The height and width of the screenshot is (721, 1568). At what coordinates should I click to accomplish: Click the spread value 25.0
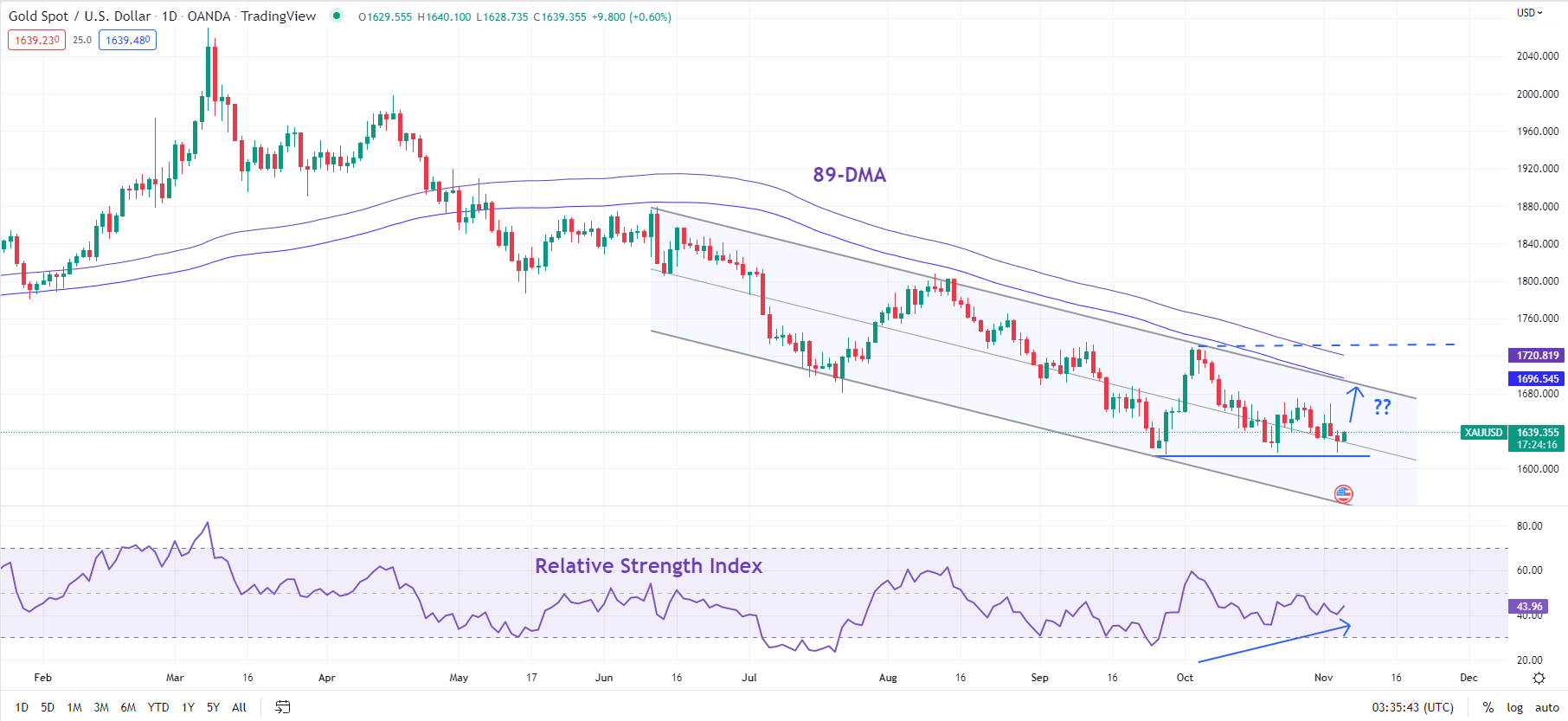click(82, 40)
